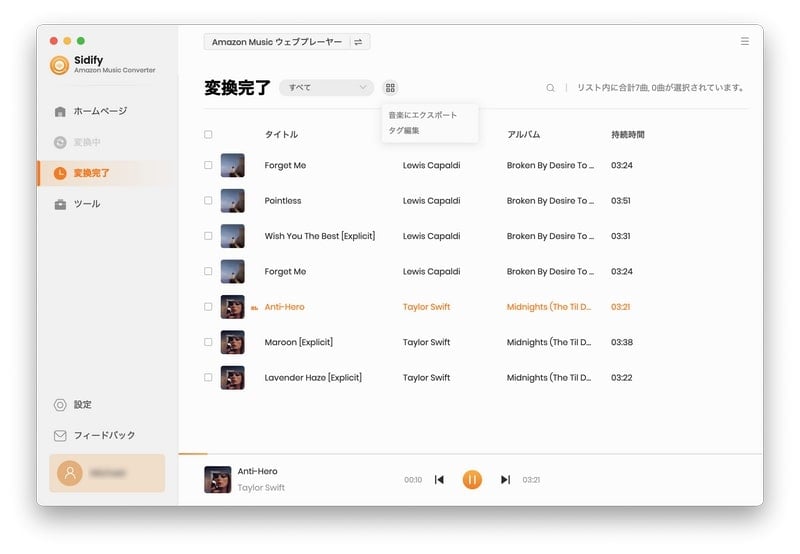This screenshot has width=800, height=554.
Task: Click the search magnifier icon
Action: click(x=550, y=88)
